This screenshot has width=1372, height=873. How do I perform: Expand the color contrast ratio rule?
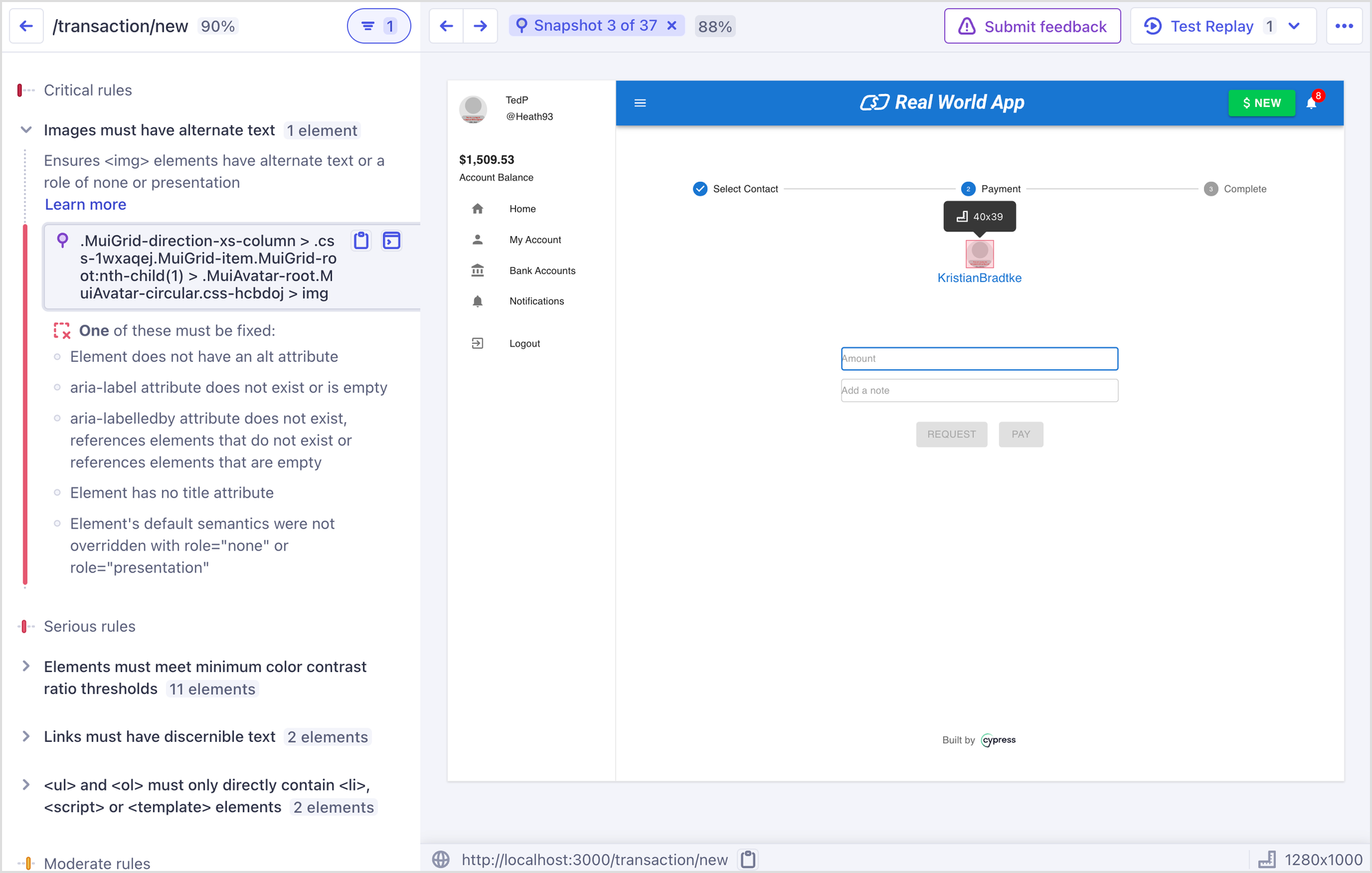pyautogui.click(x=26, y=666)
